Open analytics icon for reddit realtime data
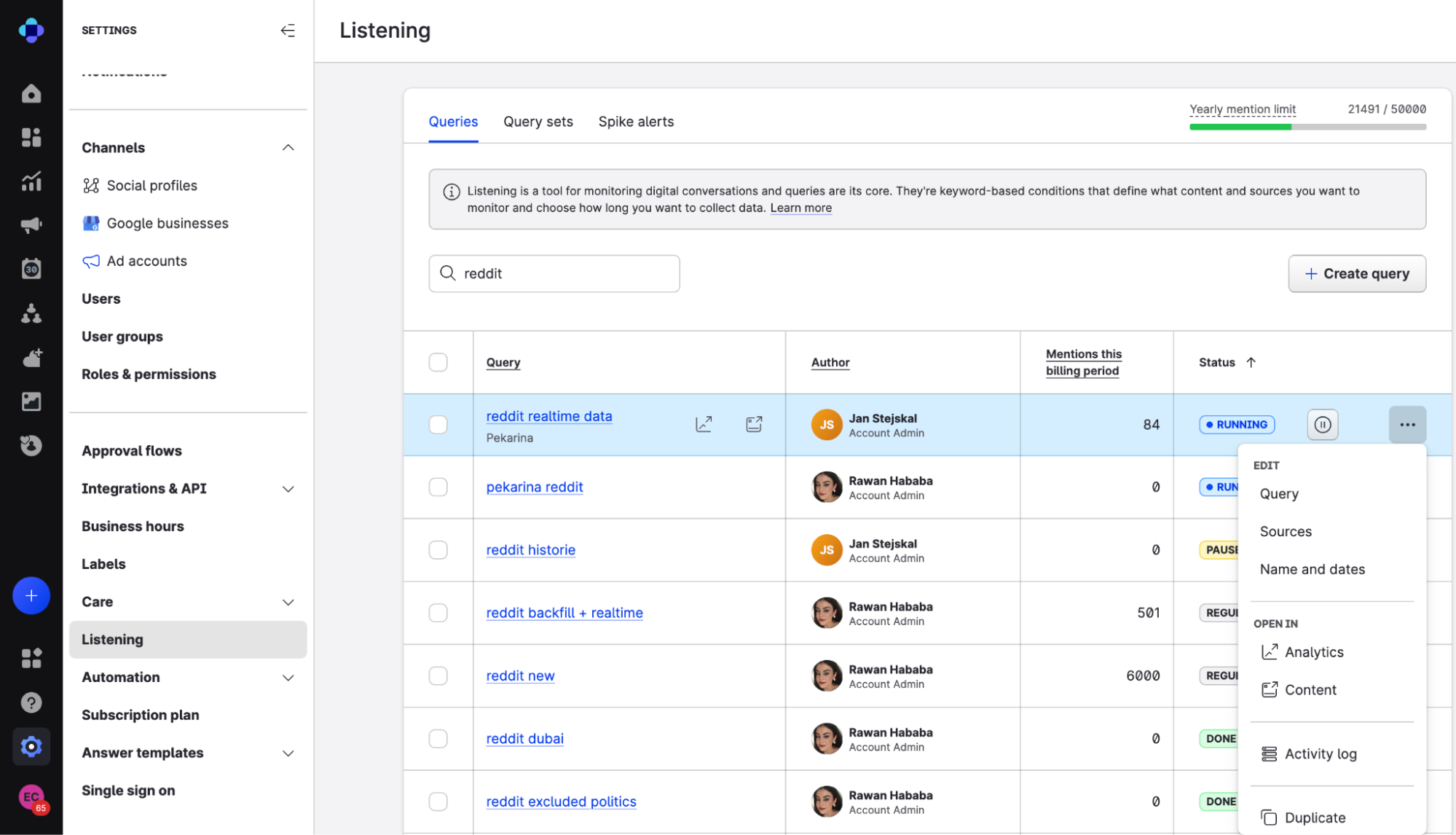This screenshot has height=835, width=1456. [x=703, y=424]
